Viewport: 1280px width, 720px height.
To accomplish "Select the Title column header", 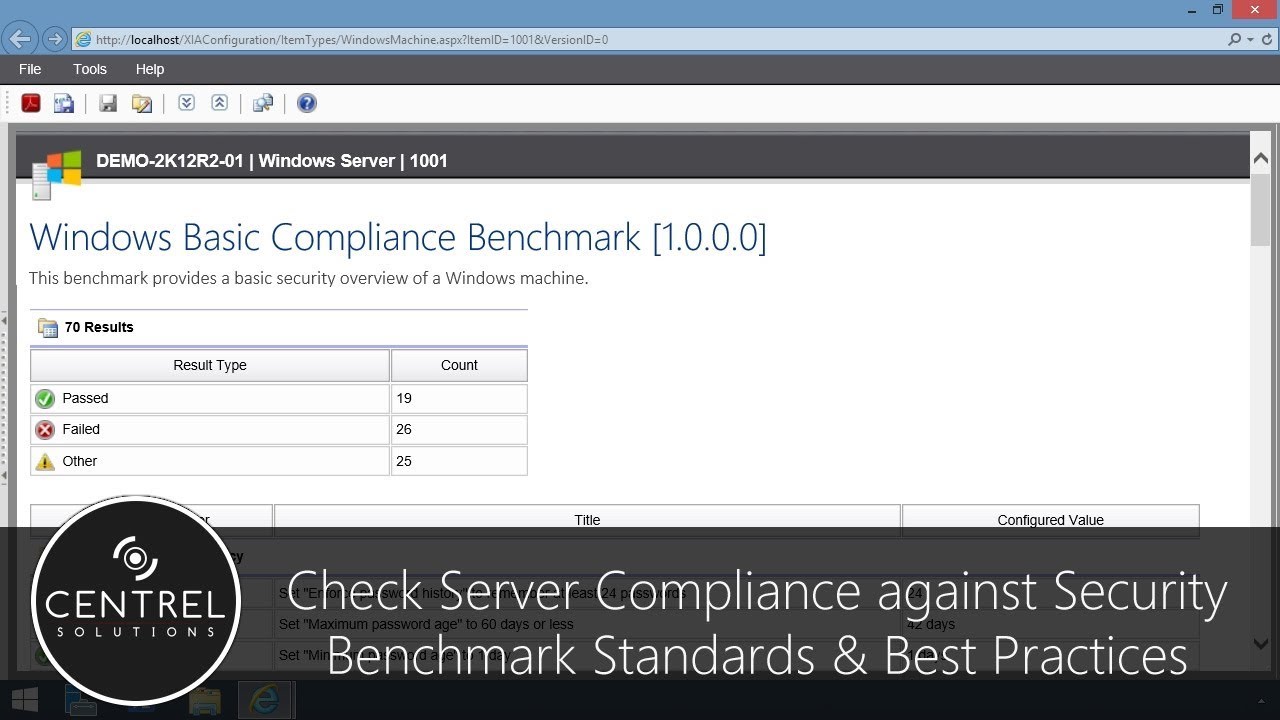I will [587, 520].
